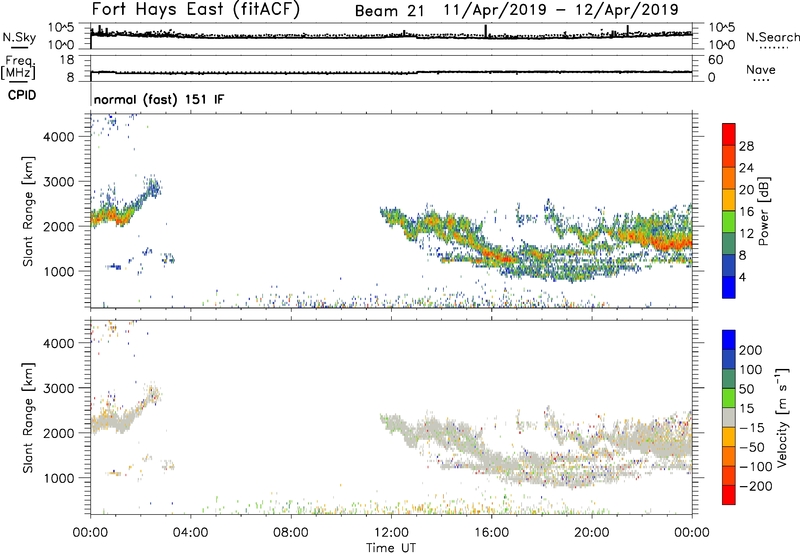The height and width of the screenshot is (554, 800).
Task: Click the velocity panel 'Slant Range [km]' label
Action: click(28, 418)
